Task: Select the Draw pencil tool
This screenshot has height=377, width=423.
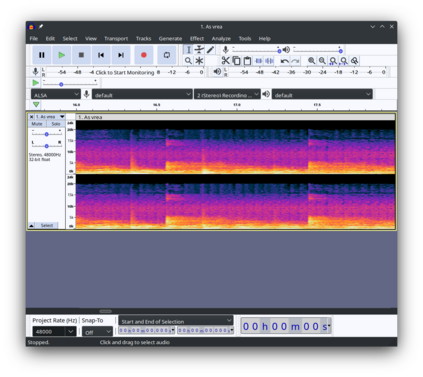Action: coord(210,50)
